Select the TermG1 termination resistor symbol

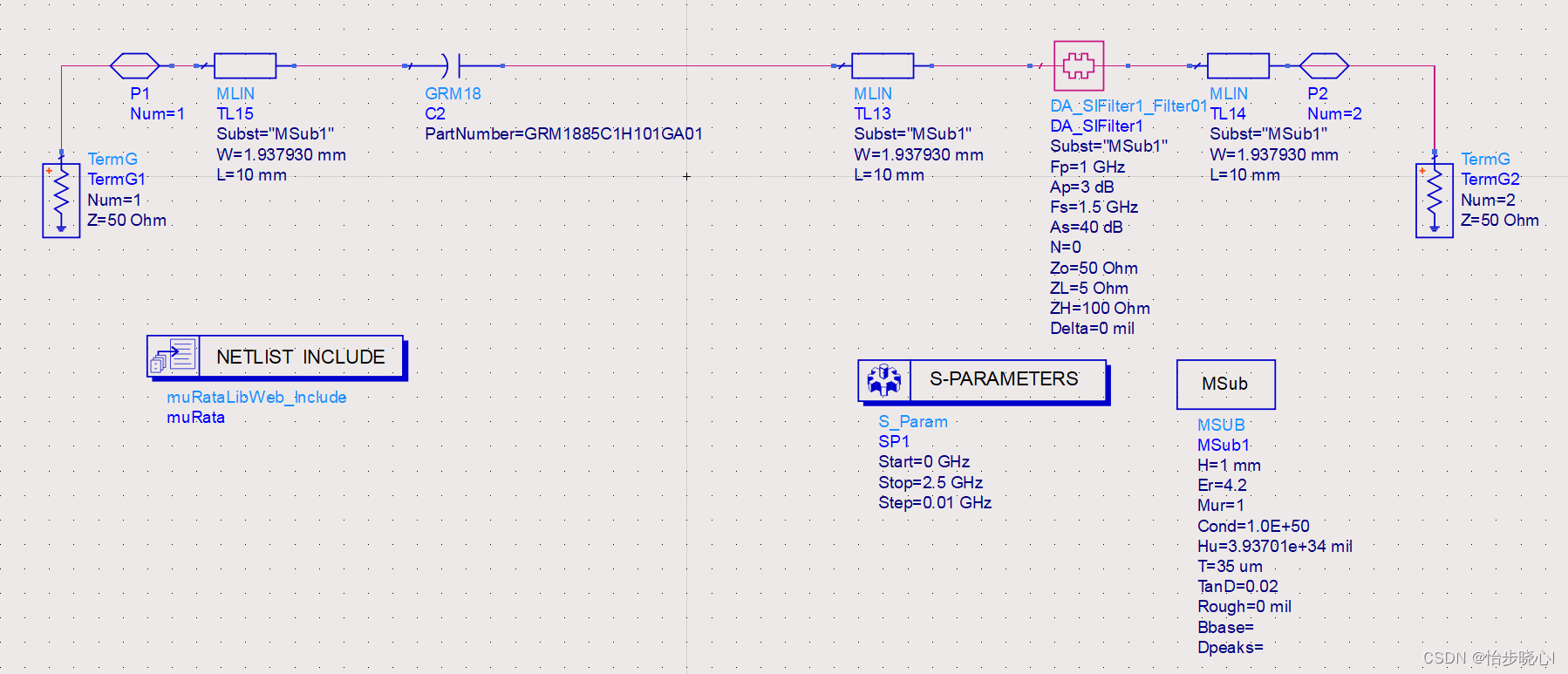tap(61, 200)
